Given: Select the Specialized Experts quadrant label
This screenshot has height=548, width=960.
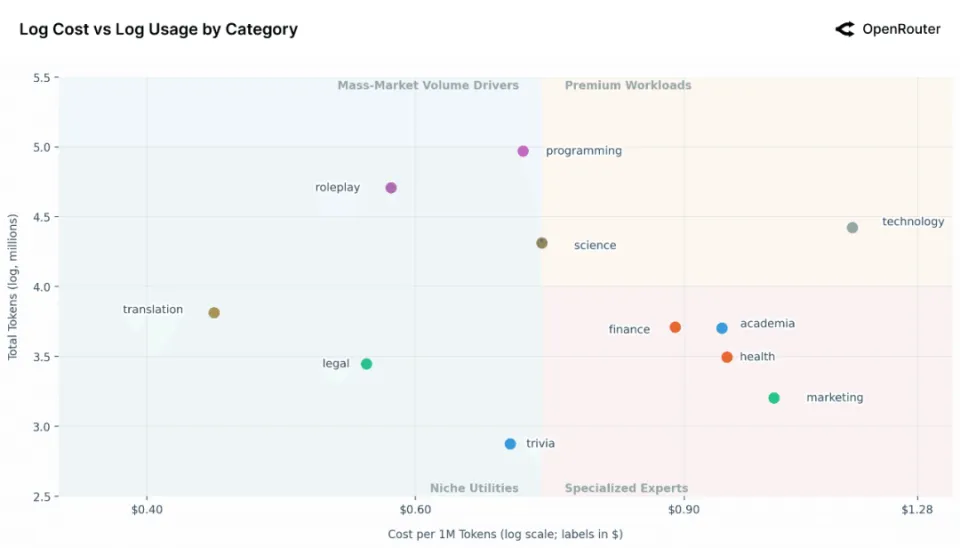Looking at the screenshot, I should (x=626, y=488).
